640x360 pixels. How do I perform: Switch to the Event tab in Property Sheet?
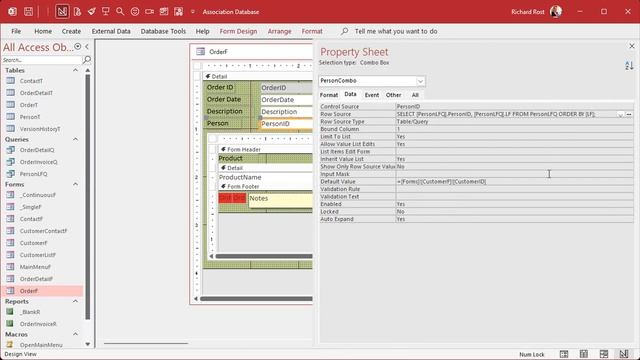pos(371,95)
